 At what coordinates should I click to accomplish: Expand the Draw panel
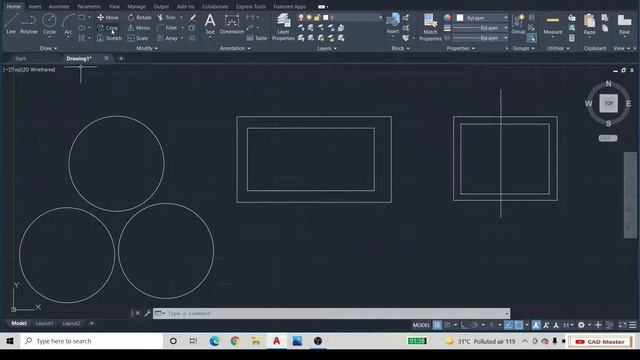48,48
